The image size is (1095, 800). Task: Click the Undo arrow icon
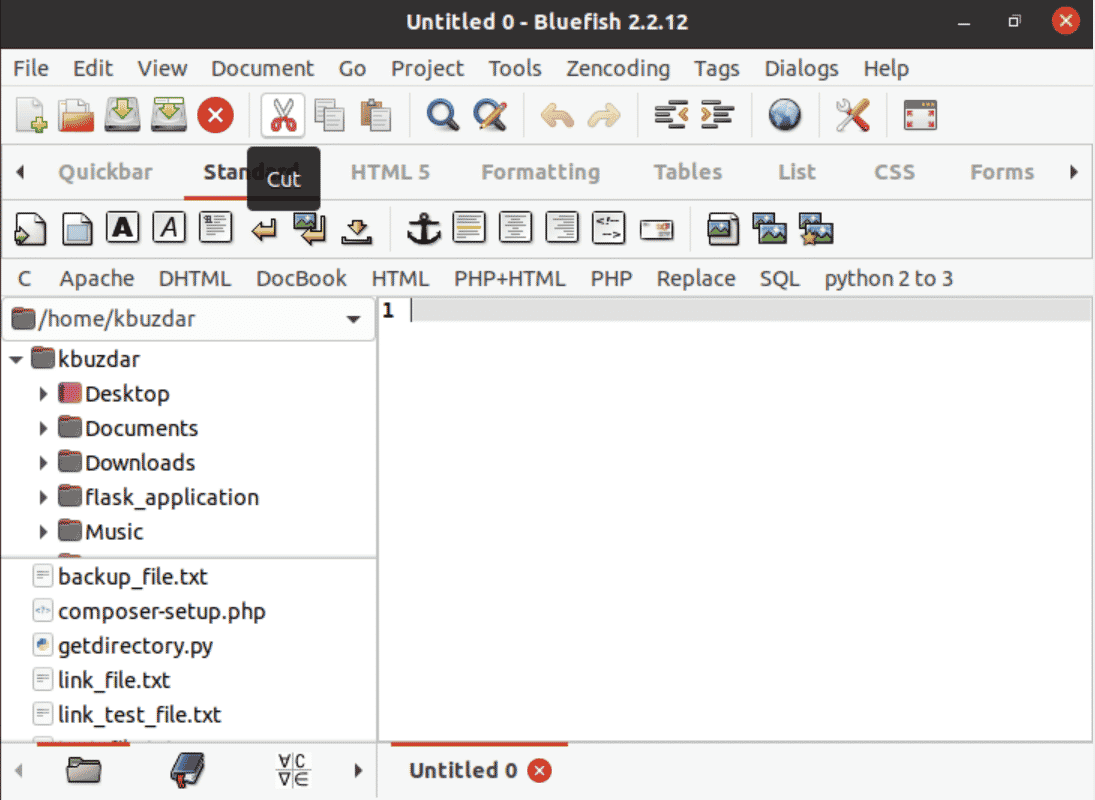(x=557, y=115)
